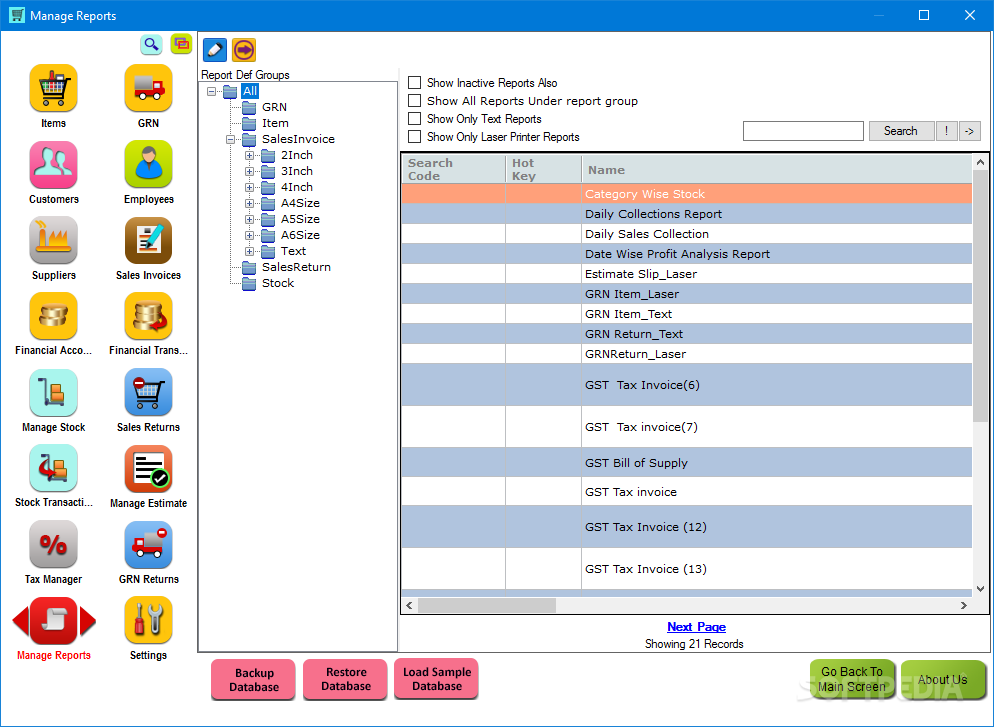
Task: Expand the A6Size folder node
Action: point(250,235)
